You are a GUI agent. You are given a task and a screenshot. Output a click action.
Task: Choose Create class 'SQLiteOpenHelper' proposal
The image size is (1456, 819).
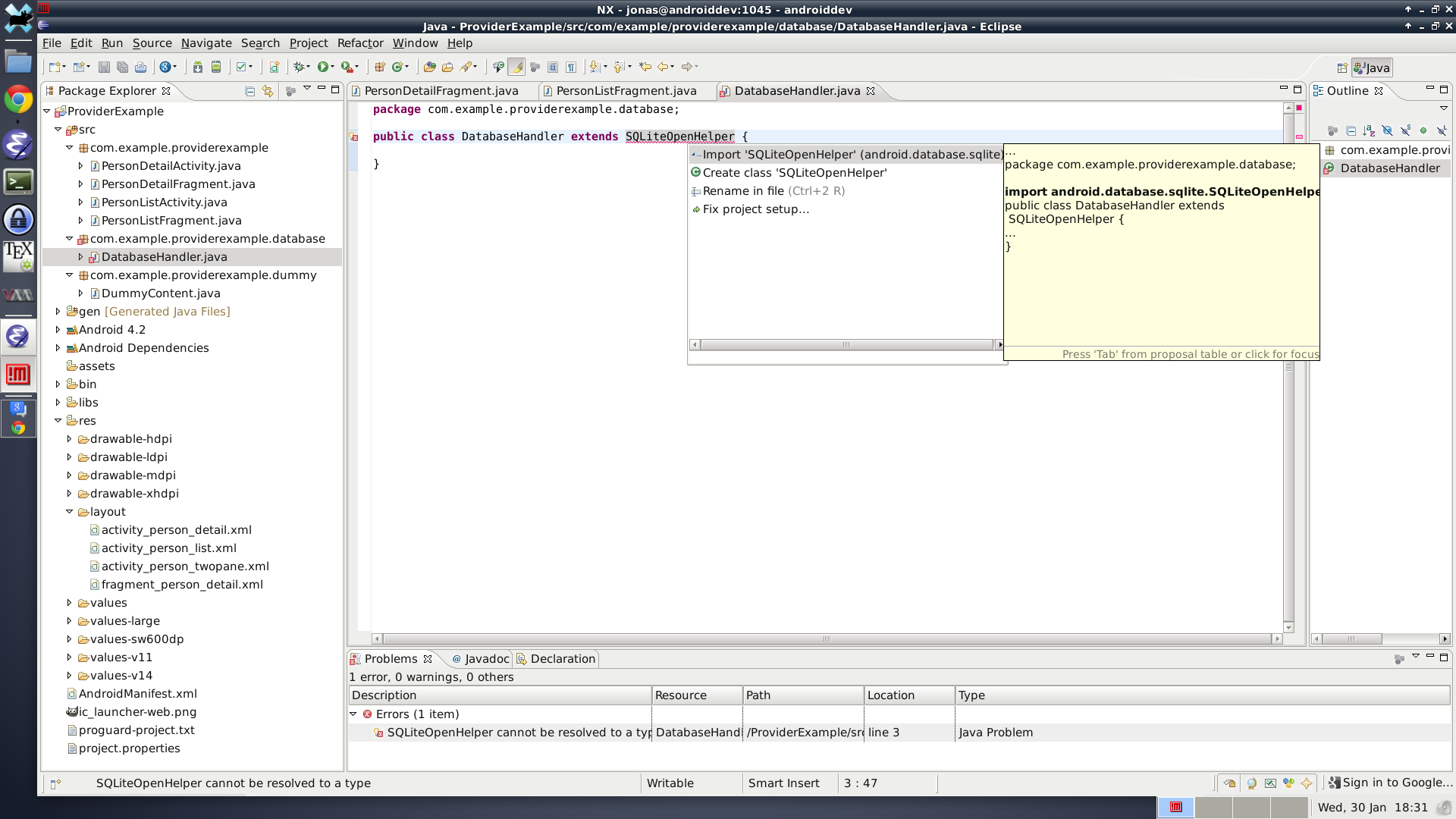tap(794, 173)
